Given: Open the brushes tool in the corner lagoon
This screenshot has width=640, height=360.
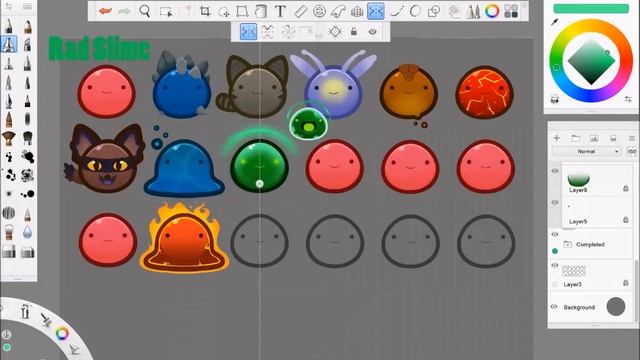Looking at the screenshot, I should point(46,319).
